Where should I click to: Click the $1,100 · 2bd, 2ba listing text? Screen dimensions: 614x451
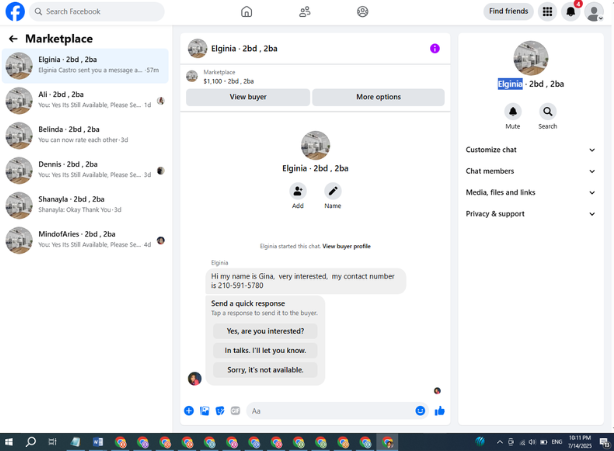point(228,81)
